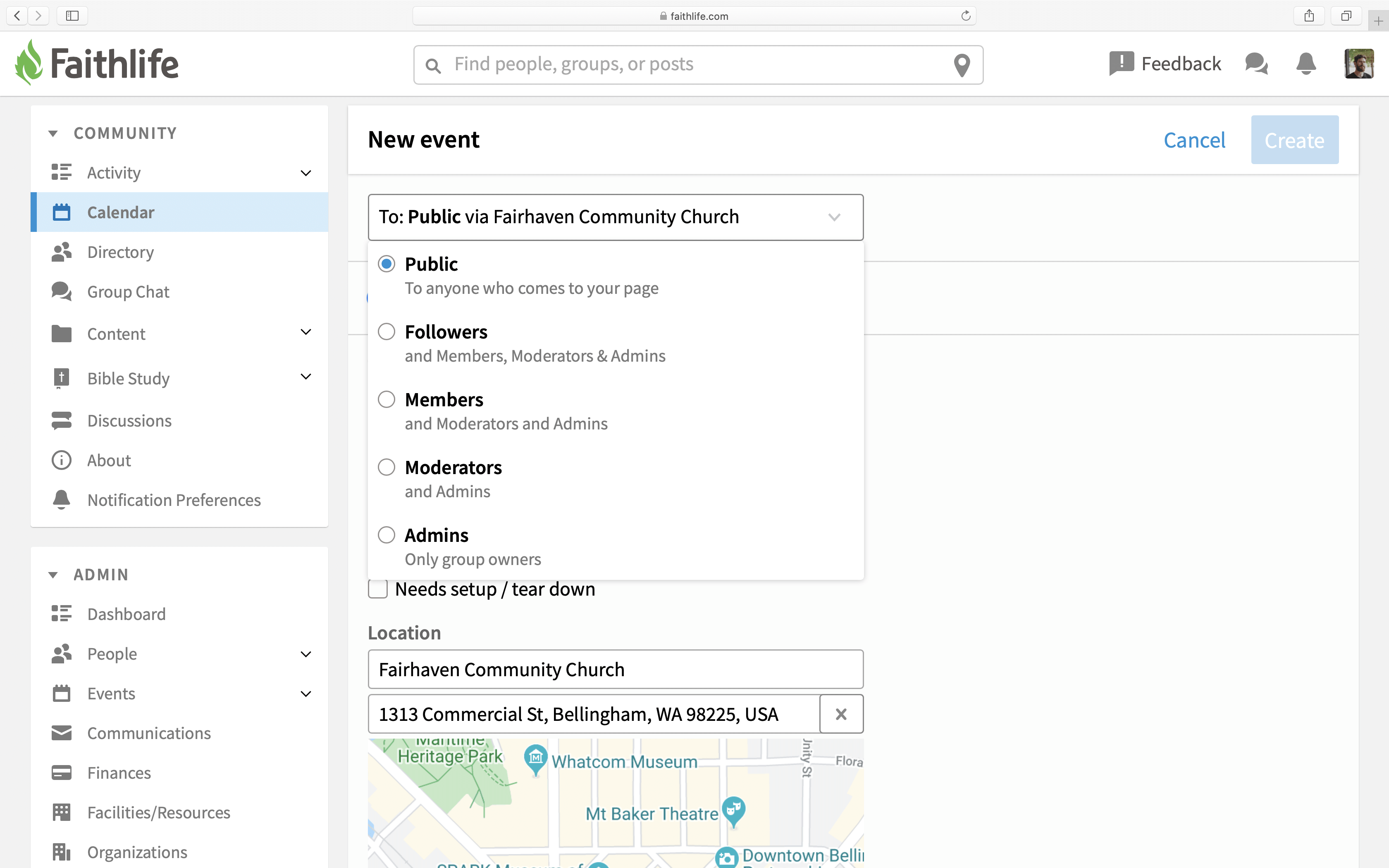
Task: Click the Directory people icon
Action: (62, 251)
